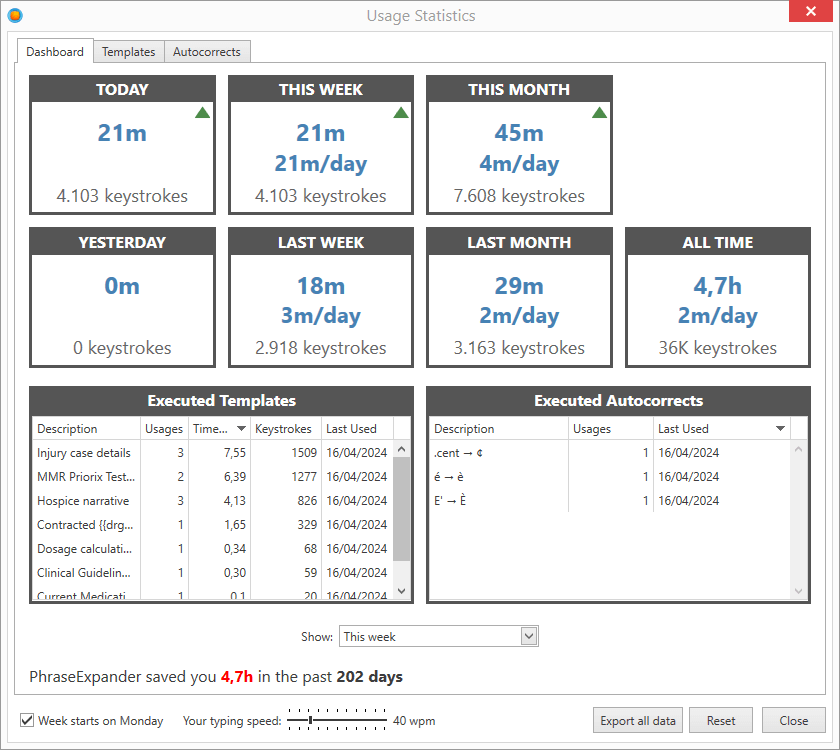Click the 202 days text

pos(370,677)
